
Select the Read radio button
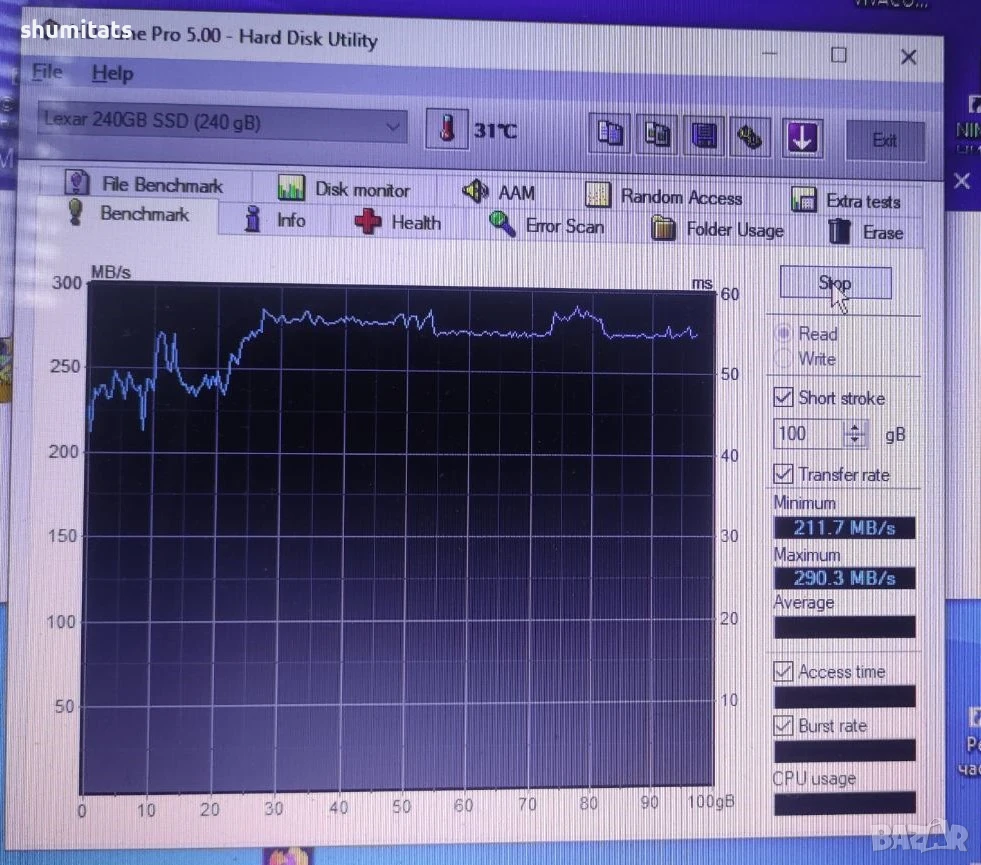point(783,333)
